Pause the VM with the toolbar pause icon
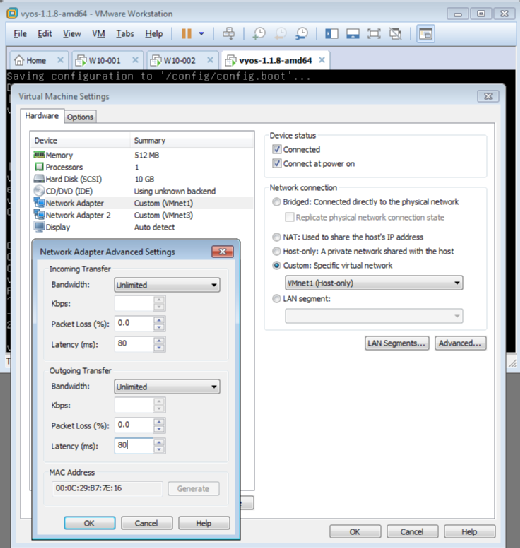 tap(186, 34)
